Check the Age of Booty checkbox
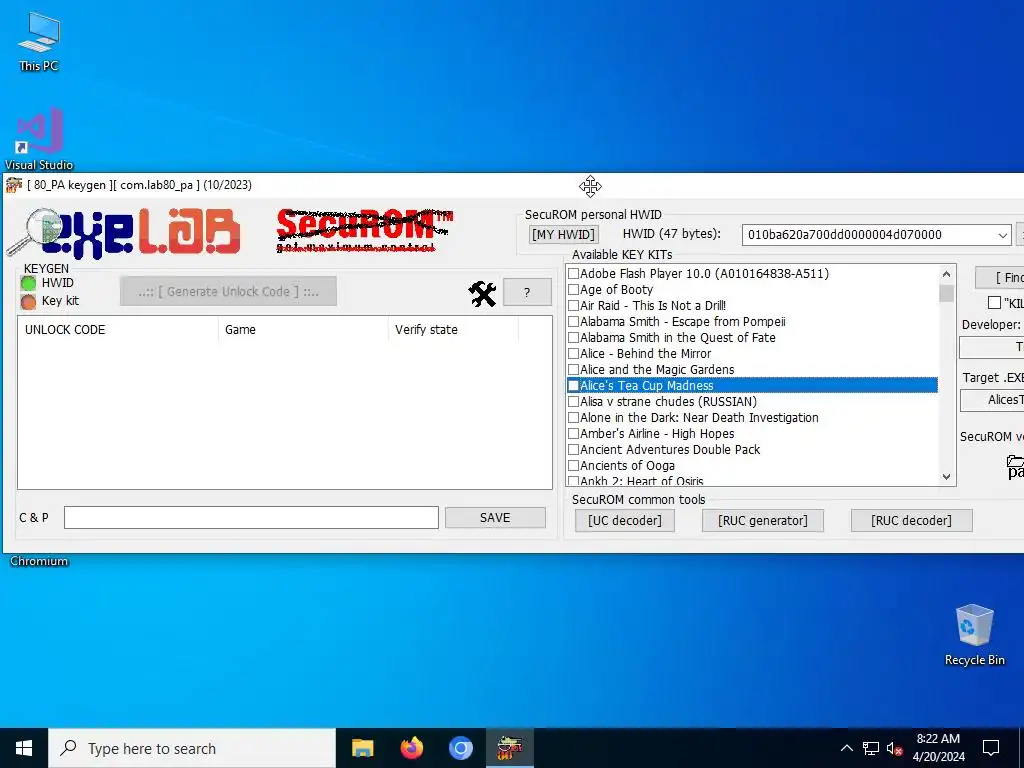The width and height of the screenshot is (1024, 768). pyautogui.click(x=573, y=289)
